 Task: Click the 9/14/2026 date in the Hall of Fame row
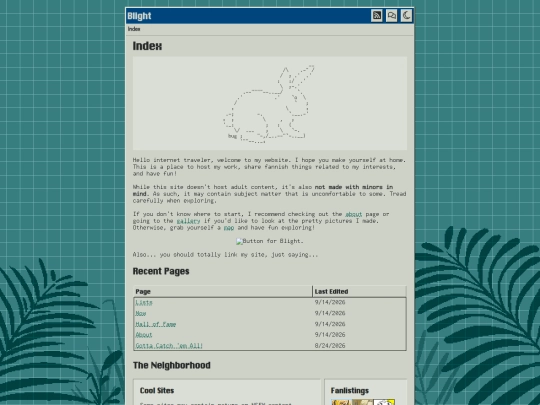[330, 324]
